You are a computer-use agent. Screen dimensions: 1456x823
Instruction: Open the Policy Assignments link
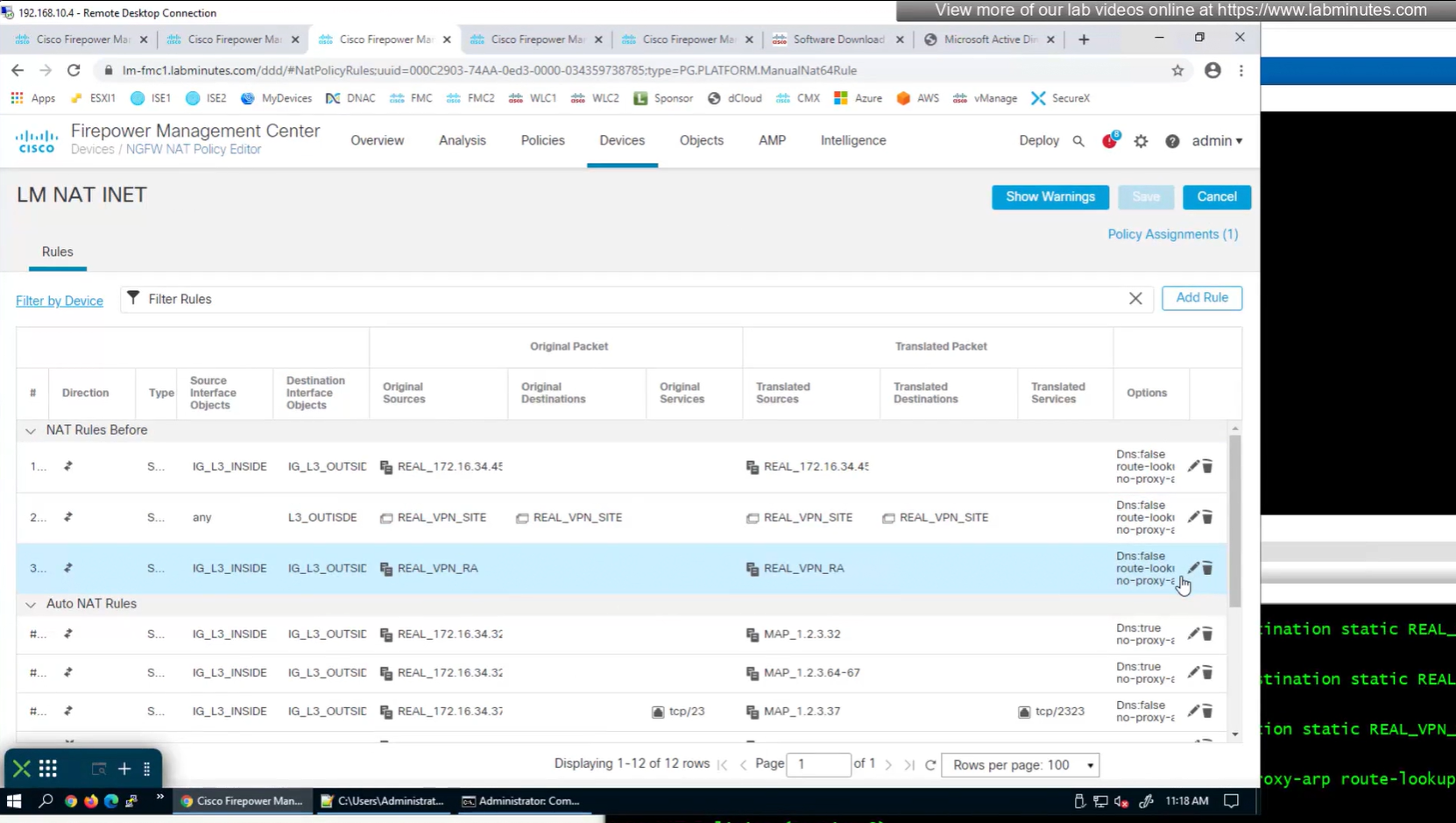point(1172,234)
